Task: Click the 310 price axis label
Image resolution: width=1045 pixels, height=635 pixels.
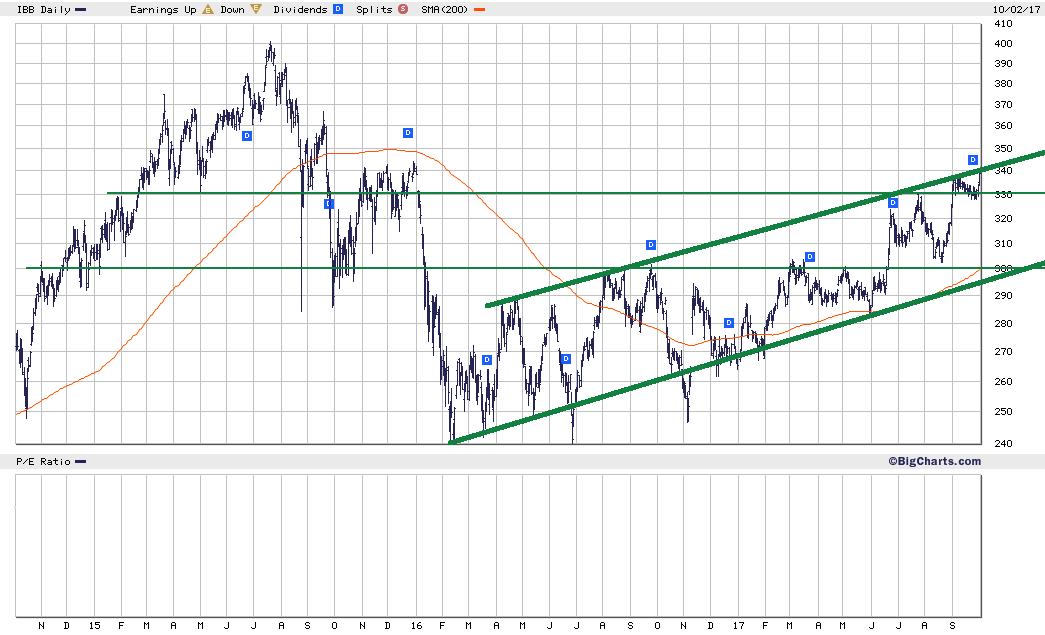Action: (x=1003, y=244)
